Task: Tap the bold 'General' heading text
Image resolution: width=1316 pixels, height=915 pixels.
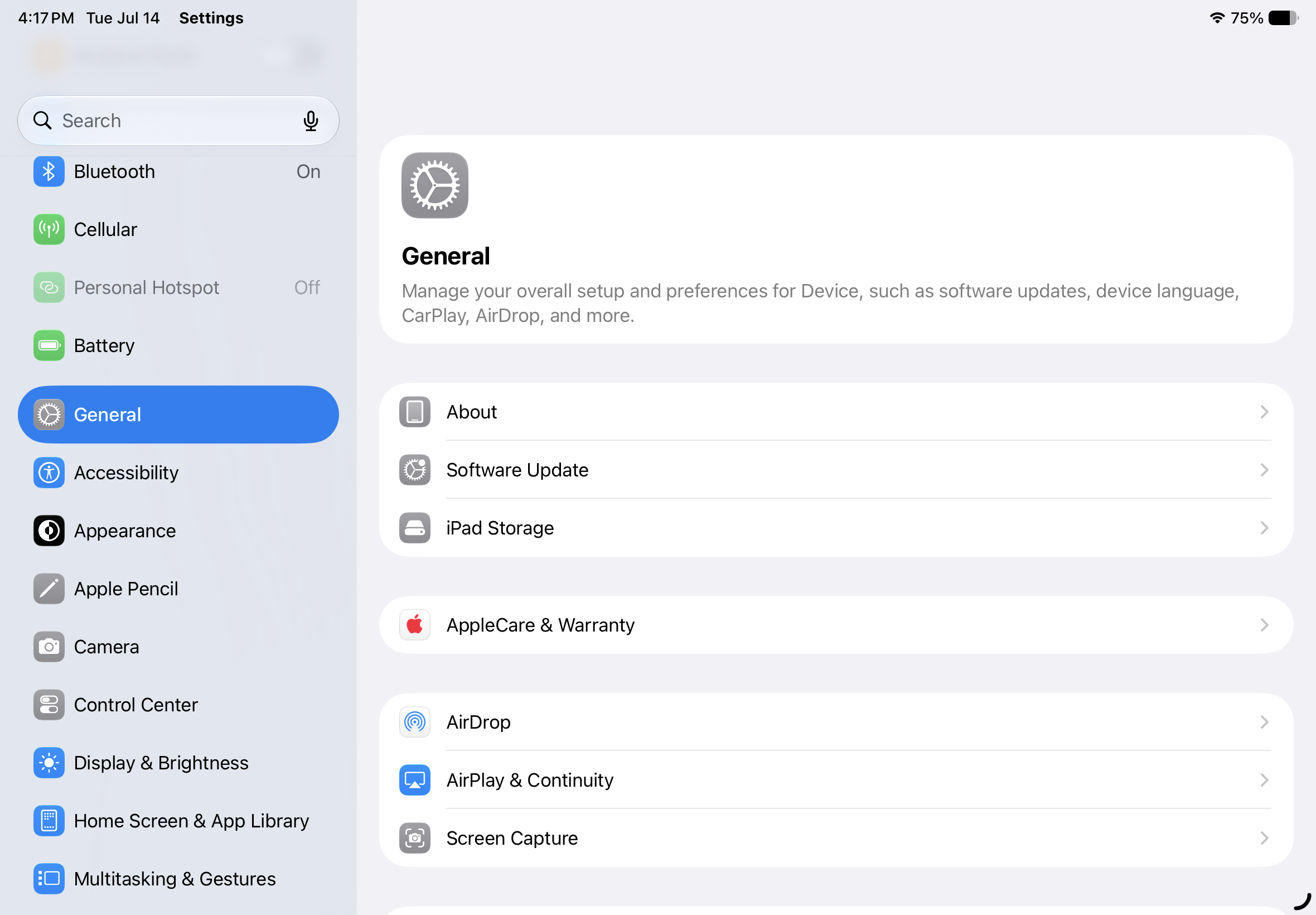Action: click(x=446, y=256)
